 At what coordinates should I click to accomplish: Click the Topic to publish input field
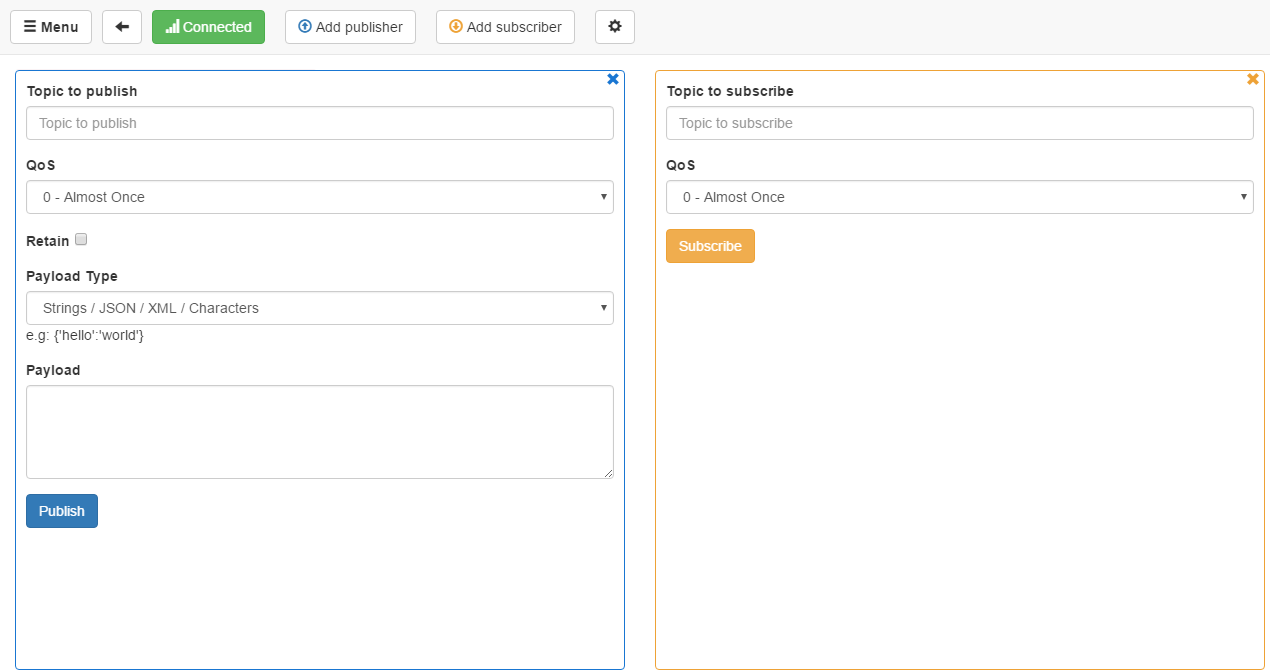(319, 123)
